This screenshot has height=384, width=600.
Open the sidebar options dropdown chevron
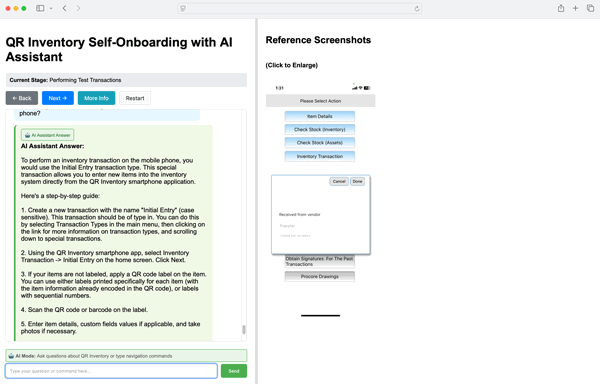point(51,8)
